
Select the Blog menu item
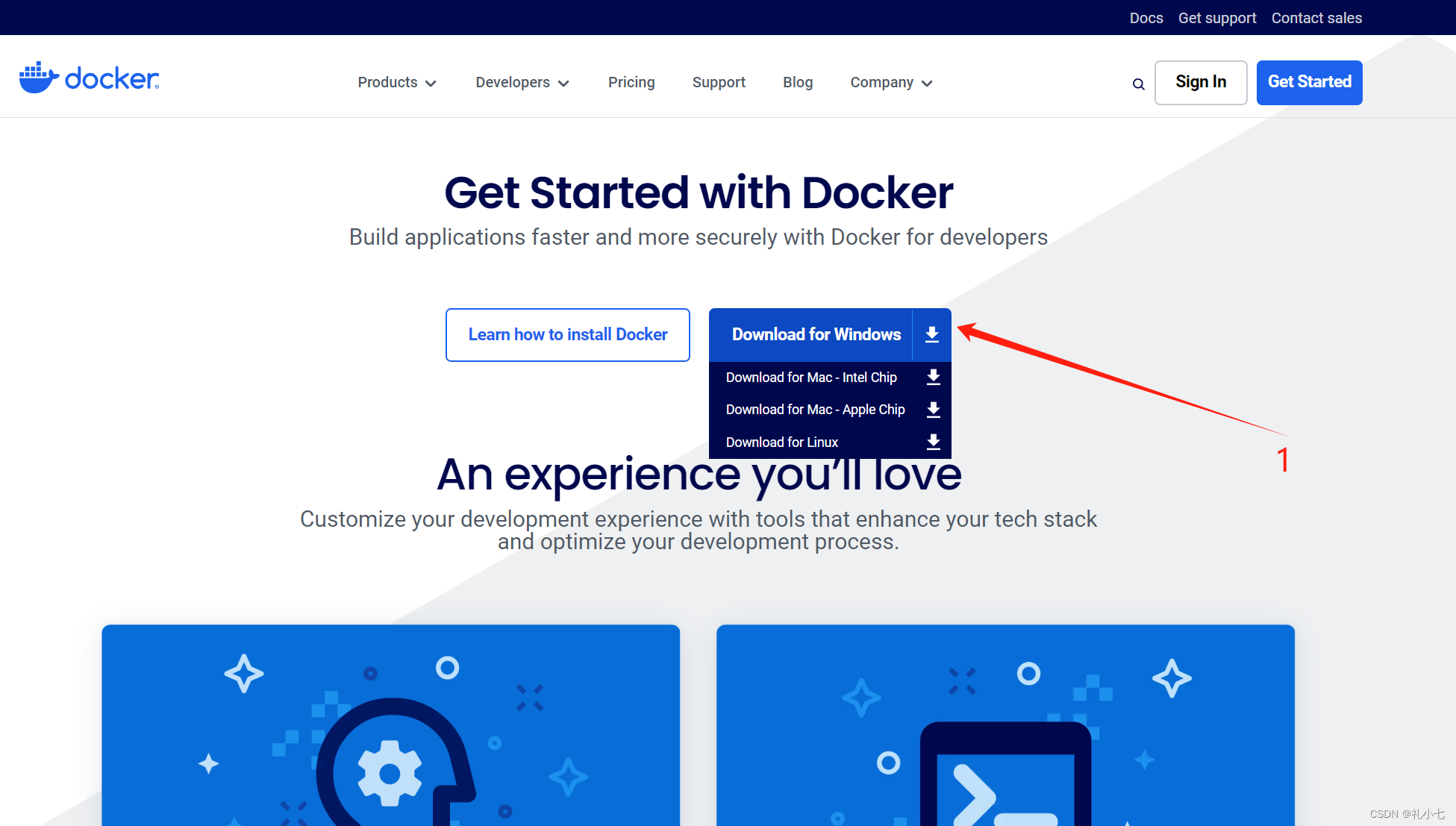[x=798, y=82]
